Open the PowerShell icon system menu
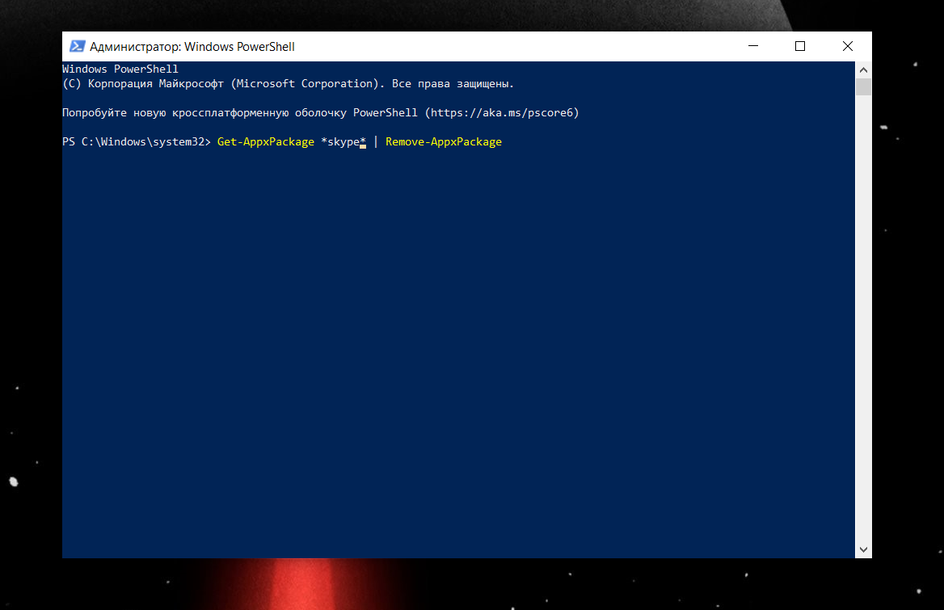Screen dimensions: 944x610 pyautogui.click(x=77, y=46)
